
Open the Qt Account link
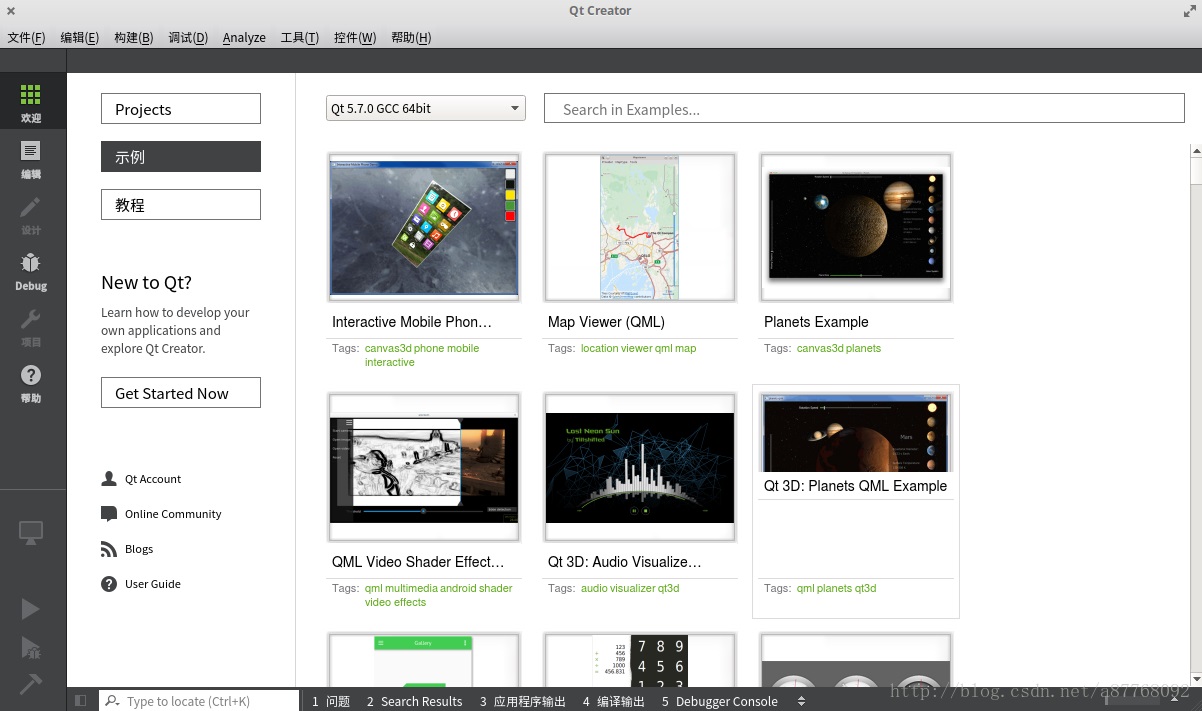(x=153, y=479)
